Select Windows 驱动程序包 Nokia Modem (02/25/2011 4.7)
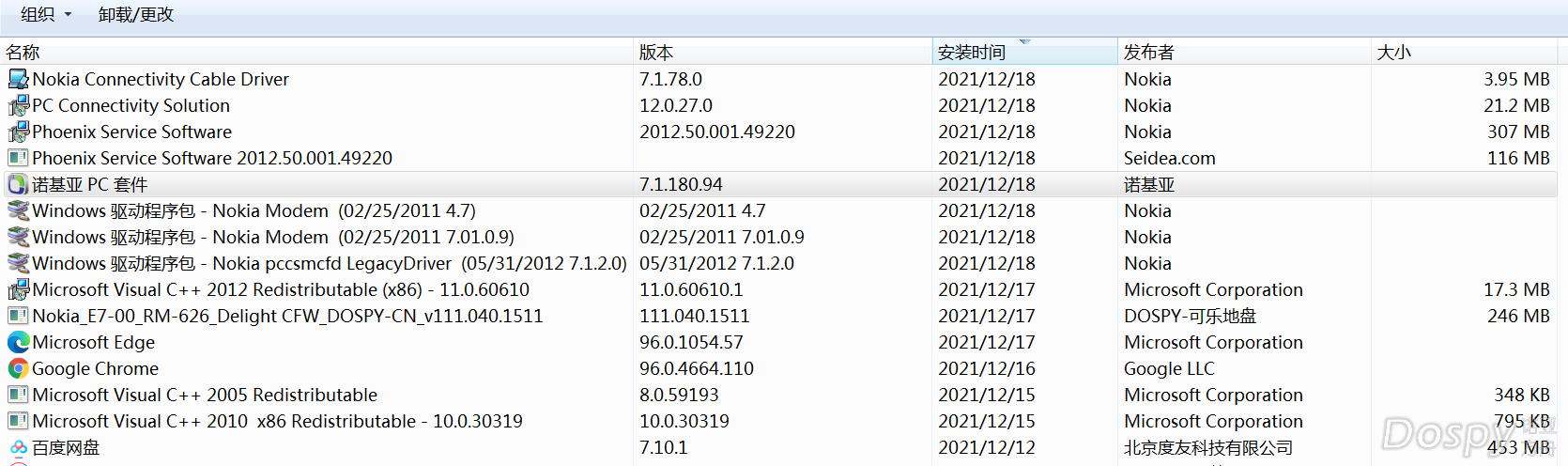 coord(254,210)
